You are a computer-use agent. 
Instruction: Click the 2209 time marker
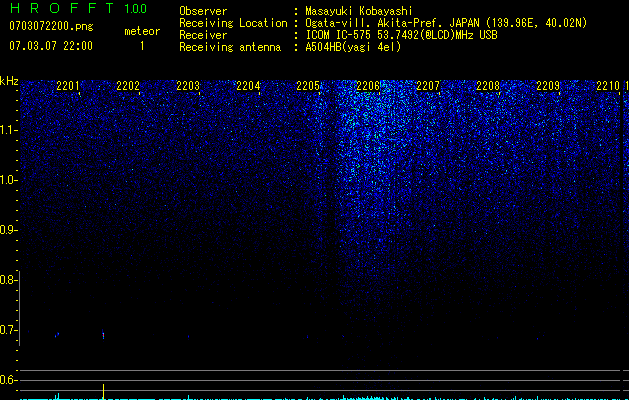click(x=548, y=86)
